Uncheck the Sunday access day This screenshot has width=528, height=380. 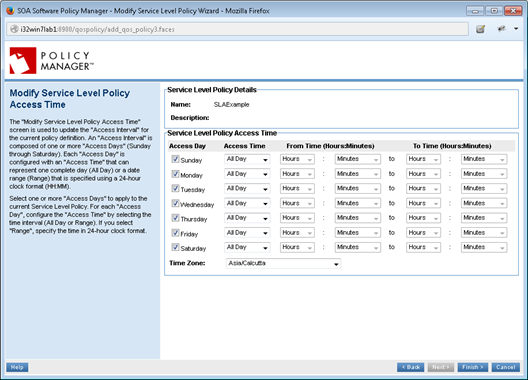click(x=175, y=159)
